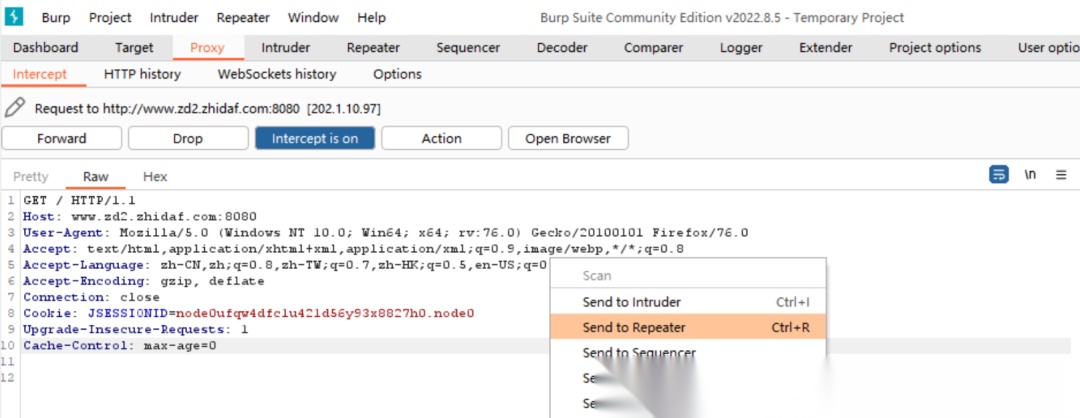
Task: Open the User options tab
Action: point(1048,48)
